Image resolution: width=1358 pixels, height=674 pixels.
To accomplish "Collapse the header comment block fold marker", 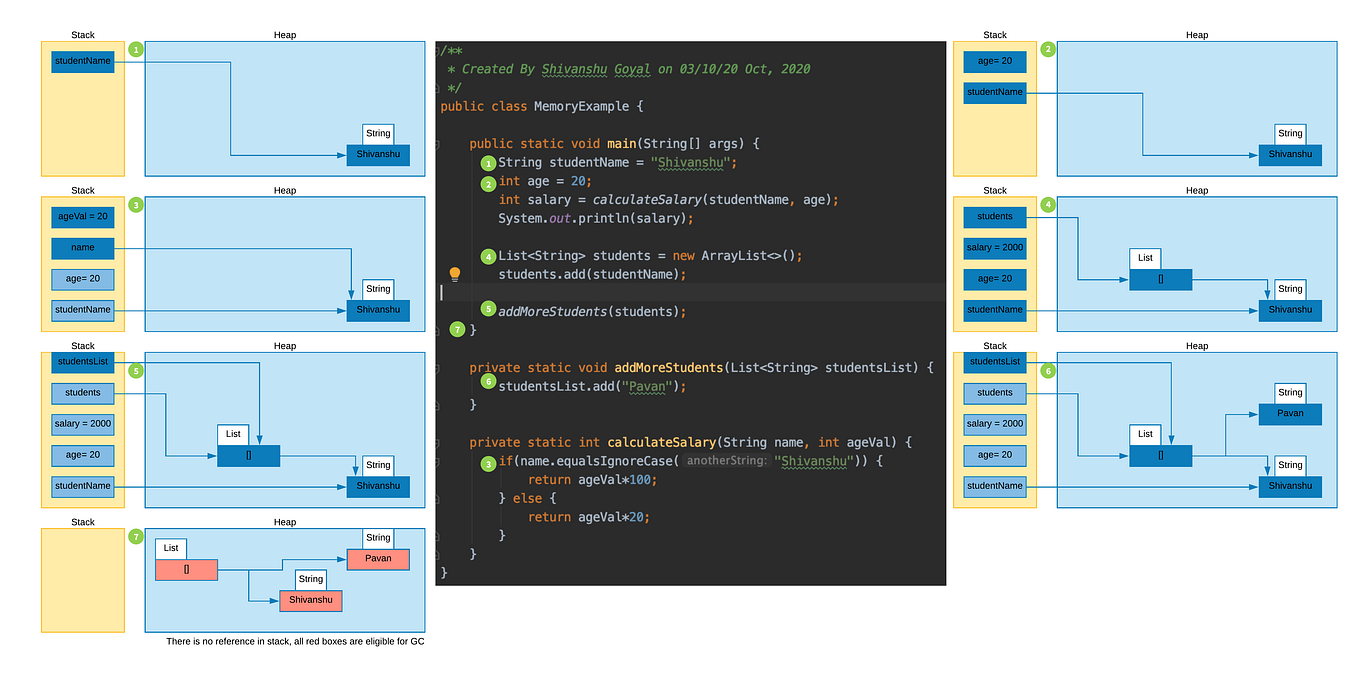I will pos(438,49).
